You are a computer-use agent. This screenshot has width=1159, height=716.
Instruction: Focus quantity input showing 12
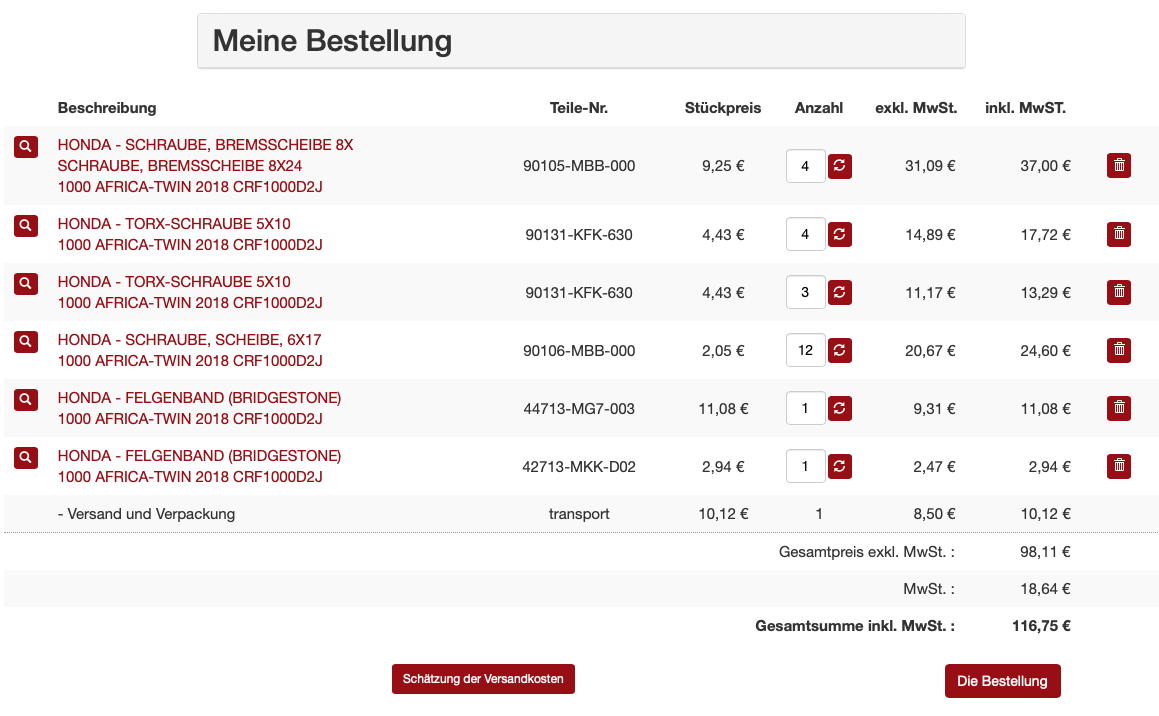pyautogui.click(x=805, y=350)
